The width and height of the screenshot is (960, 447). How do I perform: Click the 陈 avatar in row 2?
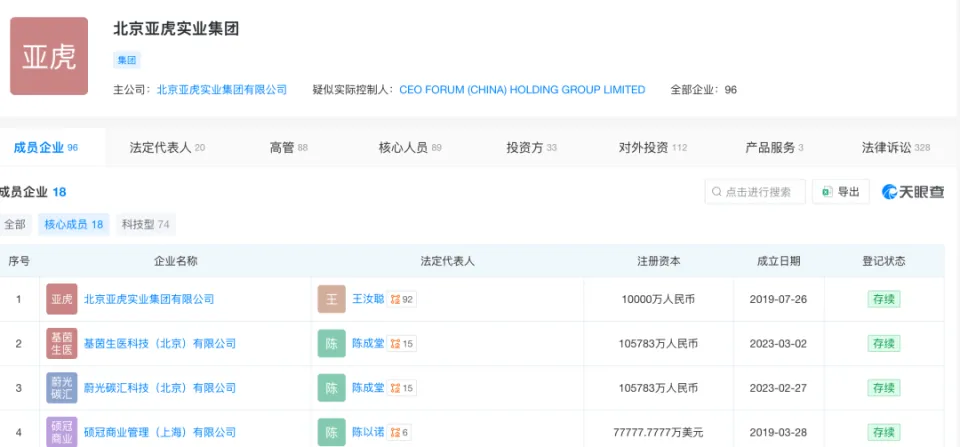click(332, 344)
